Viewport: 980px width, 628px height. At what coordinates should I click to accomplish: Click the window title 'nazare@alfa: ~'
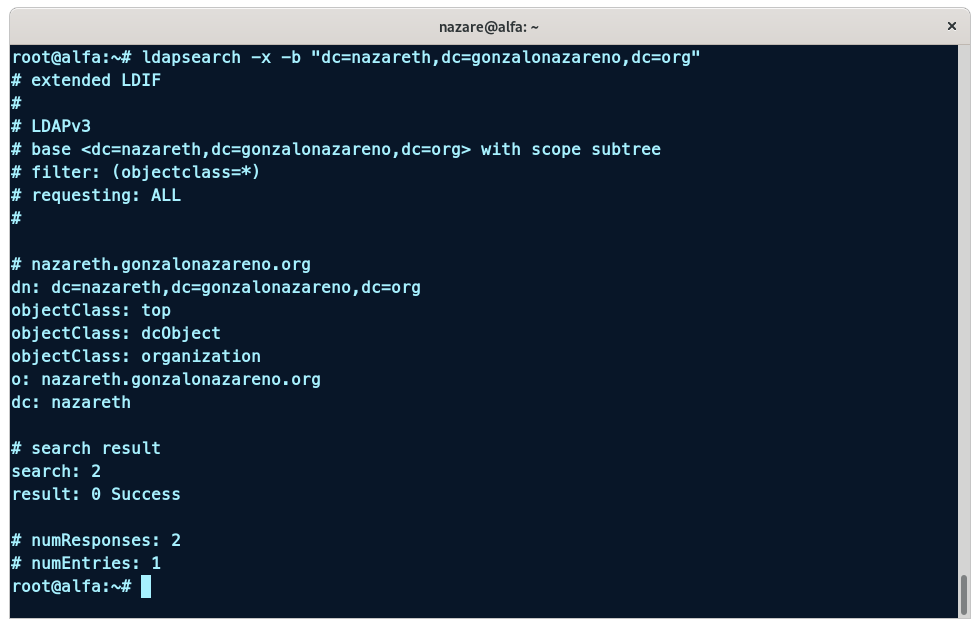pyautogui.click(x=489, y=27)
